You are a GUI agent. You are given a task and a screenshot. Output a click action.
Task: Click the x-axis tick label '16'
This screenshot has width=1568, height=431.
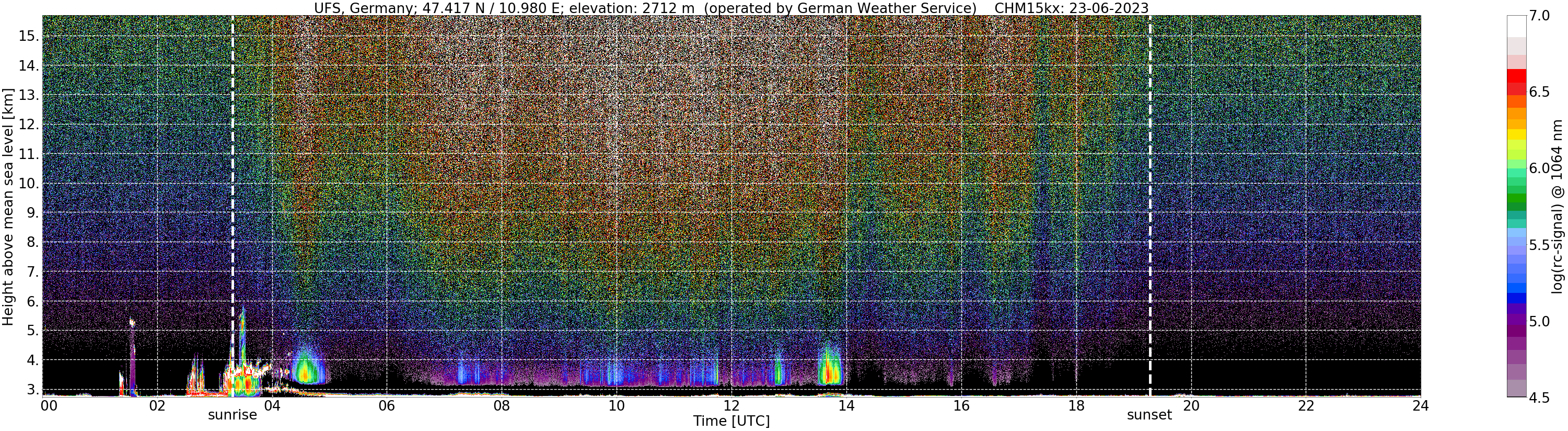coord(961,405)
